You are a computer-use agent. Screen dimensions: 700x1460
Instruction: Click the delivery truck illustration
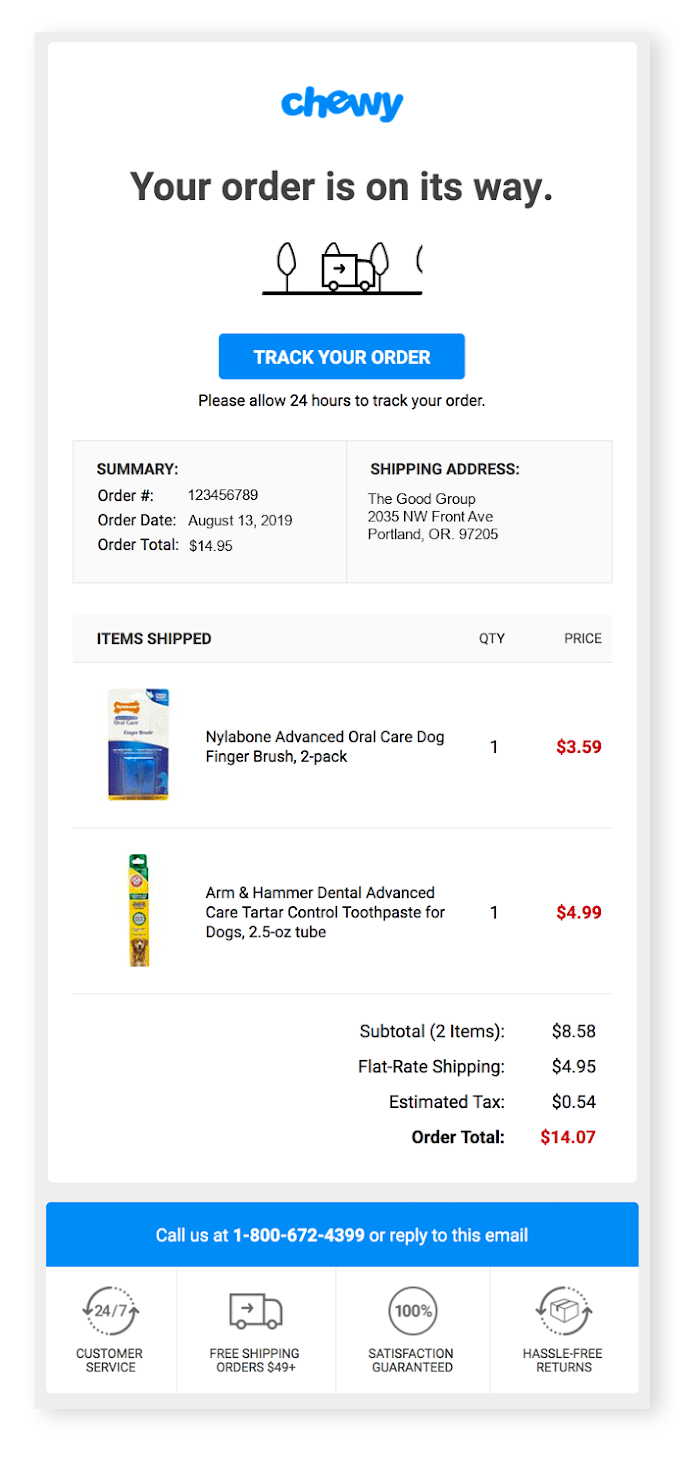pyautogui.click(x=347, y=270)
